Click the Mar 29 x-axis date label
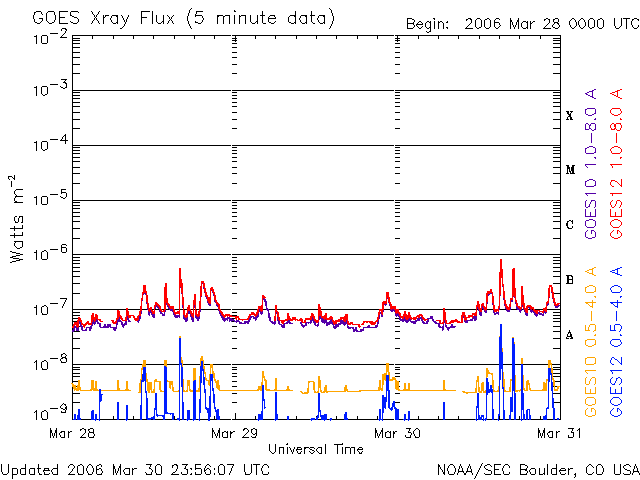640x480 pixels. [233, 434]
